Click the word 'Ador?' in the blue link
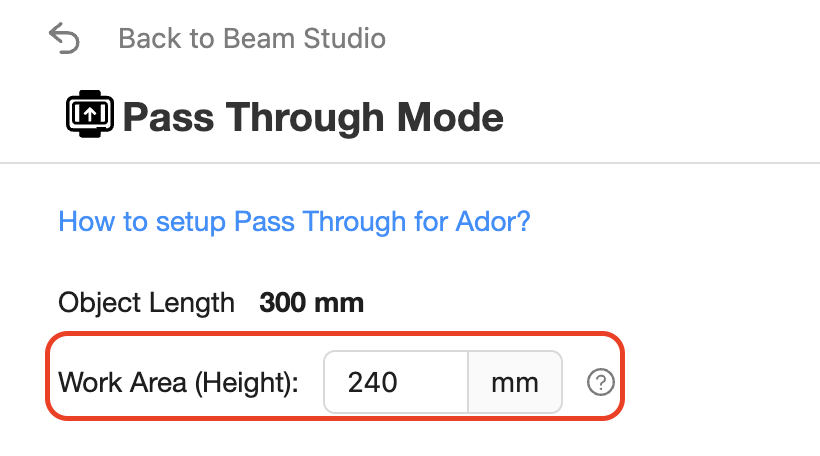The image size is (820, 456). click(493, 221)
